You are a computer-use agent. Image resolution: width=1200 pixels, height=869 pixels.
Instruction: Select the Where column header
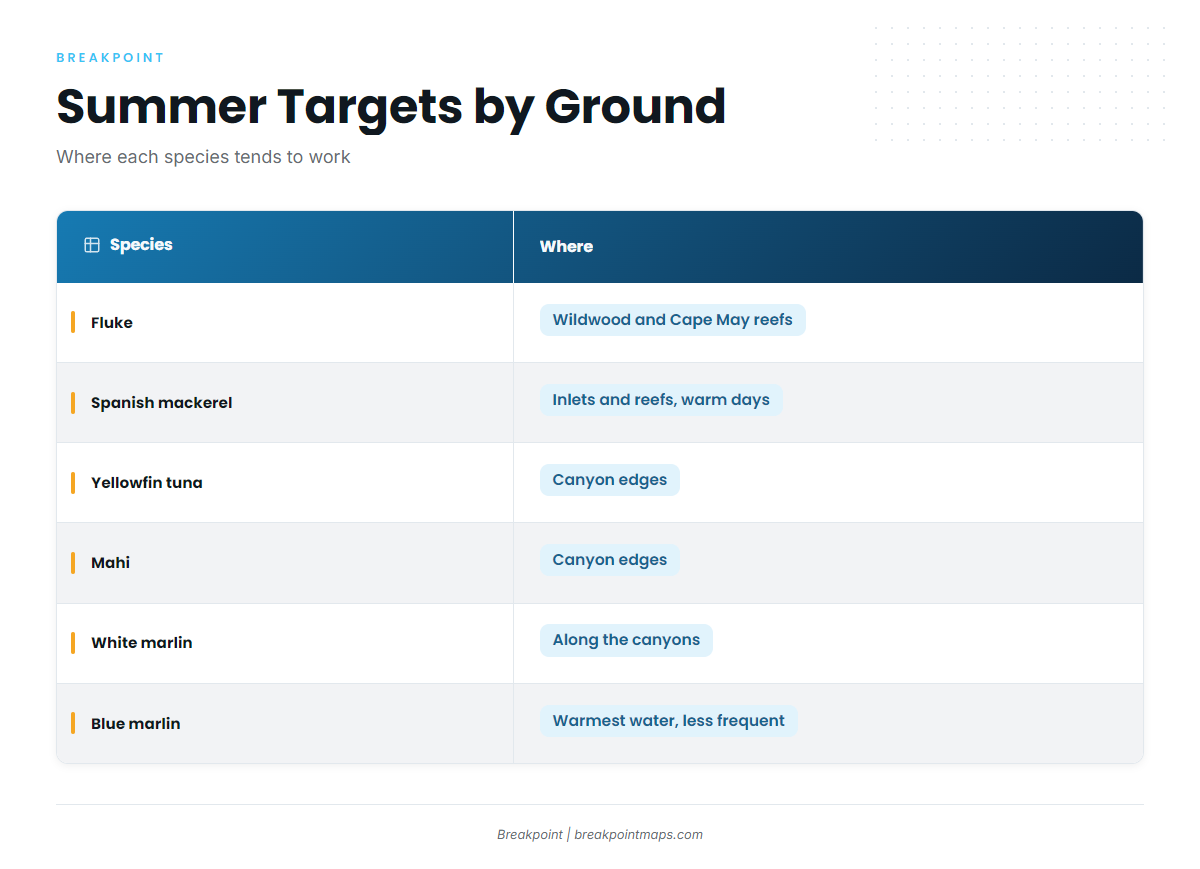[x=828, y=247]
